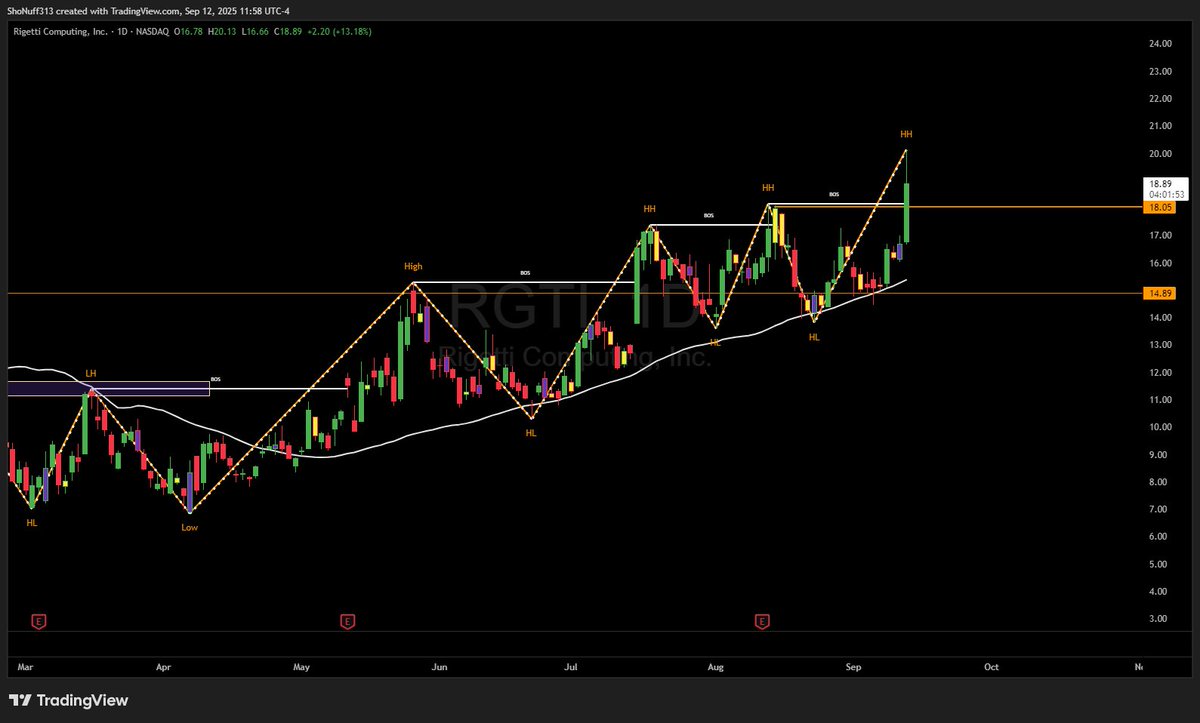
Task: Click the HL label at the late-June trough
Action: [x=531, y=433]
